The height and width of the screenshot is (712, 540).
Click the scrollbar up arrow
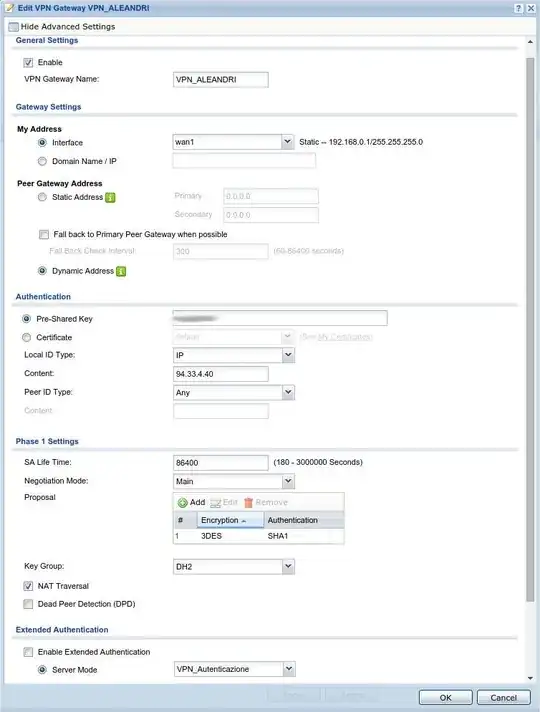pos(530,42)
